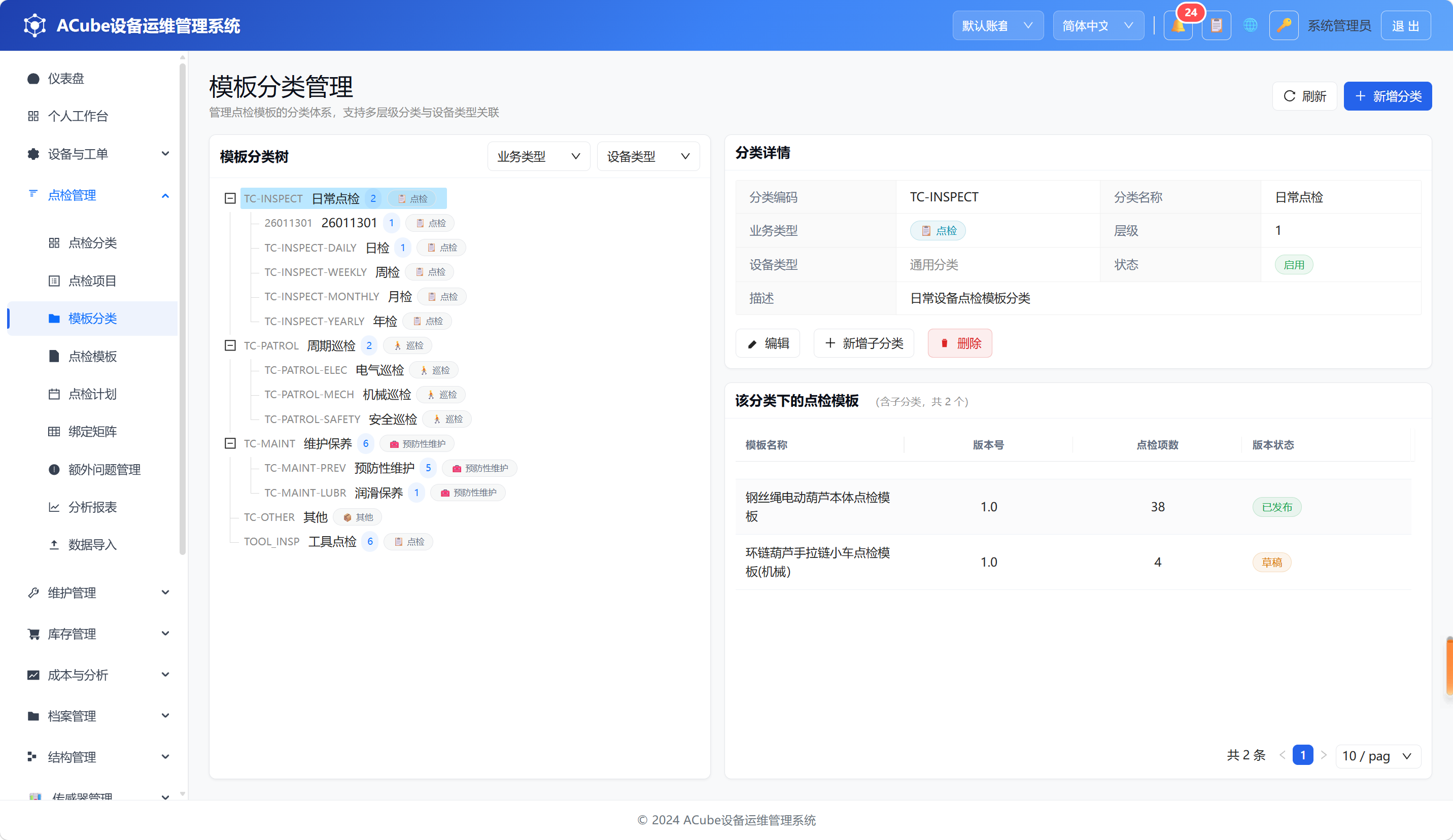The width and height of the screenshot is (1453, 840).
Task: Click the globe icon in header
Action: pyautogui.click(x=1250, y=26)
